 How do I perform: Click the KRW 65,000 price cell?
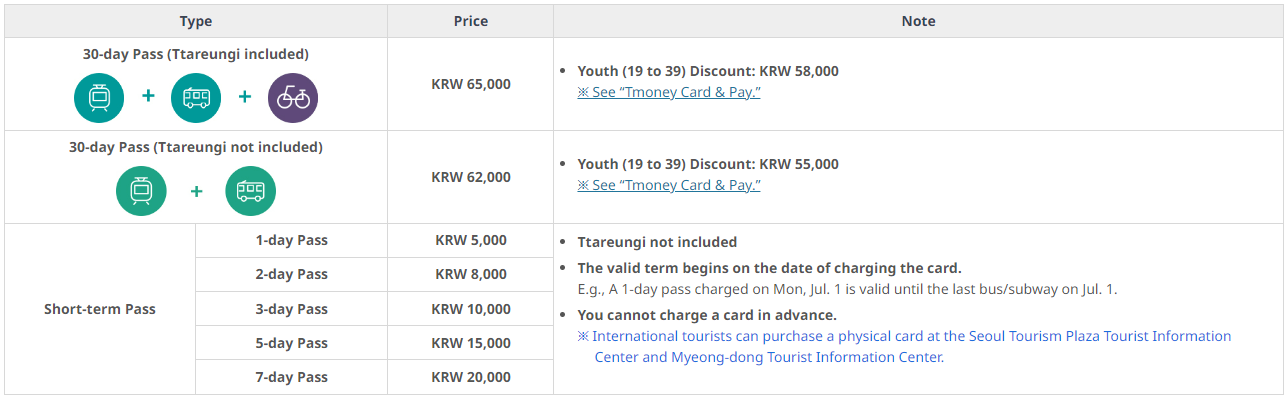coord(471,84)
